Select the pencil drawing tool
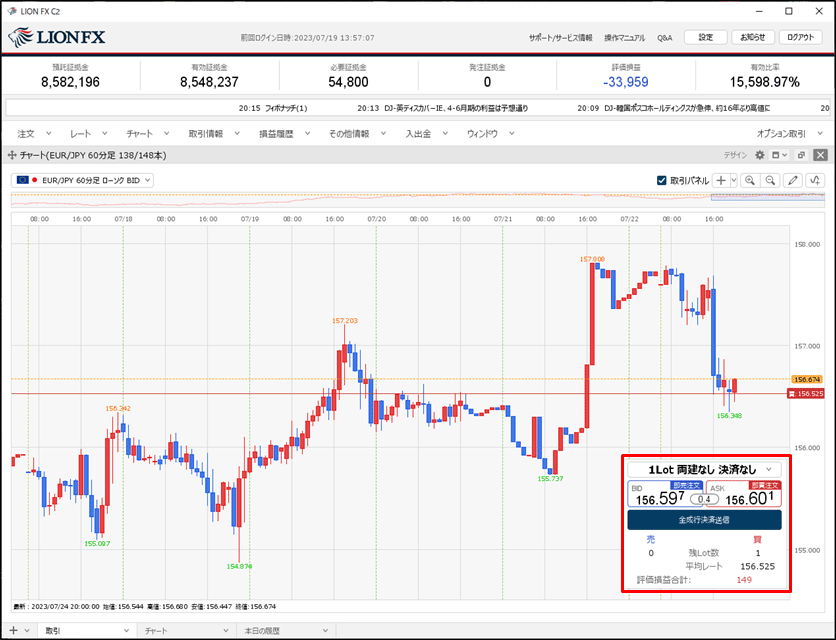 coord(793,180)
